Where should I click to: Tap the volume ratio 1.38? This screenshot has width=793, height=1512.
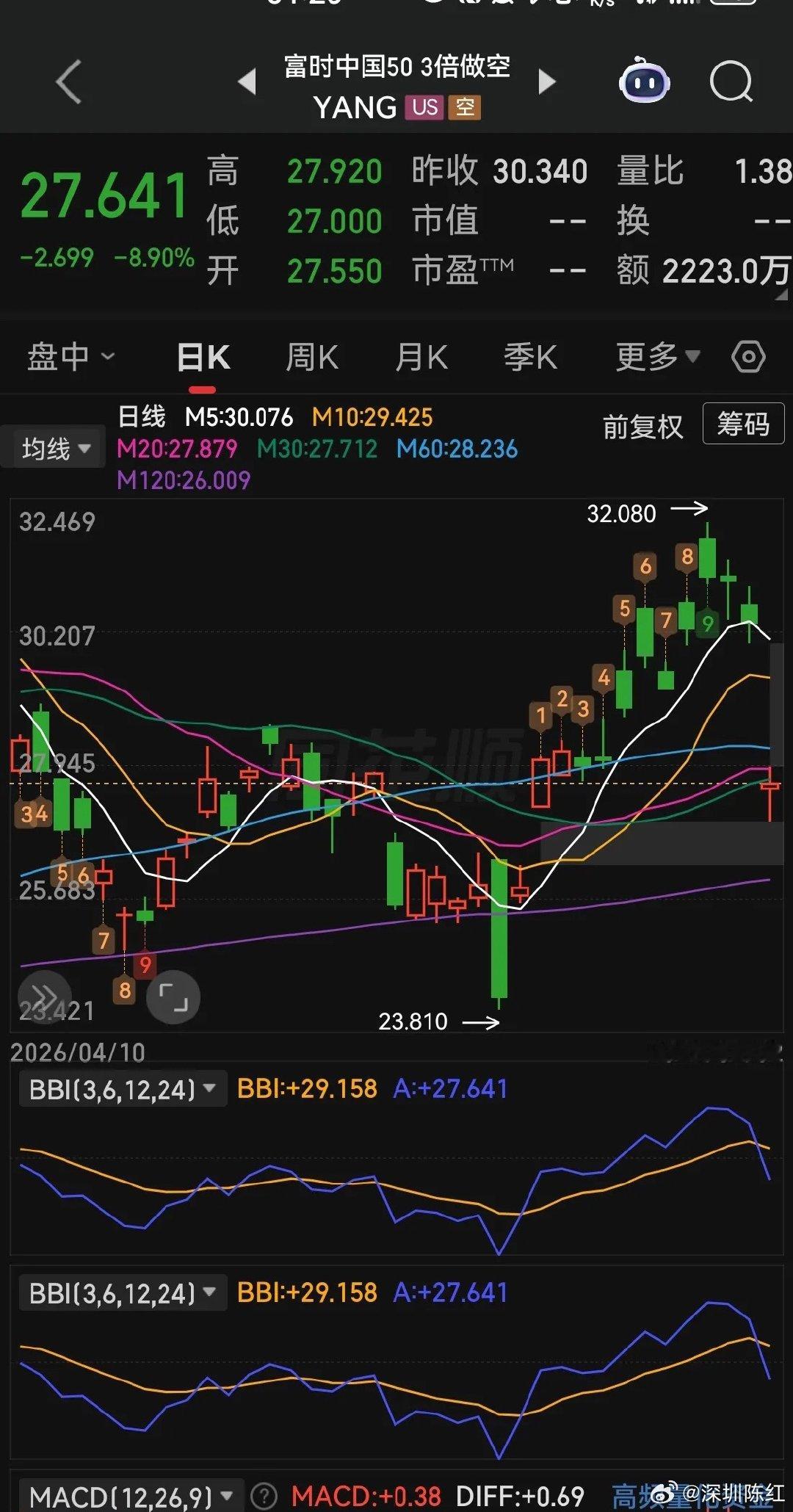764,172
